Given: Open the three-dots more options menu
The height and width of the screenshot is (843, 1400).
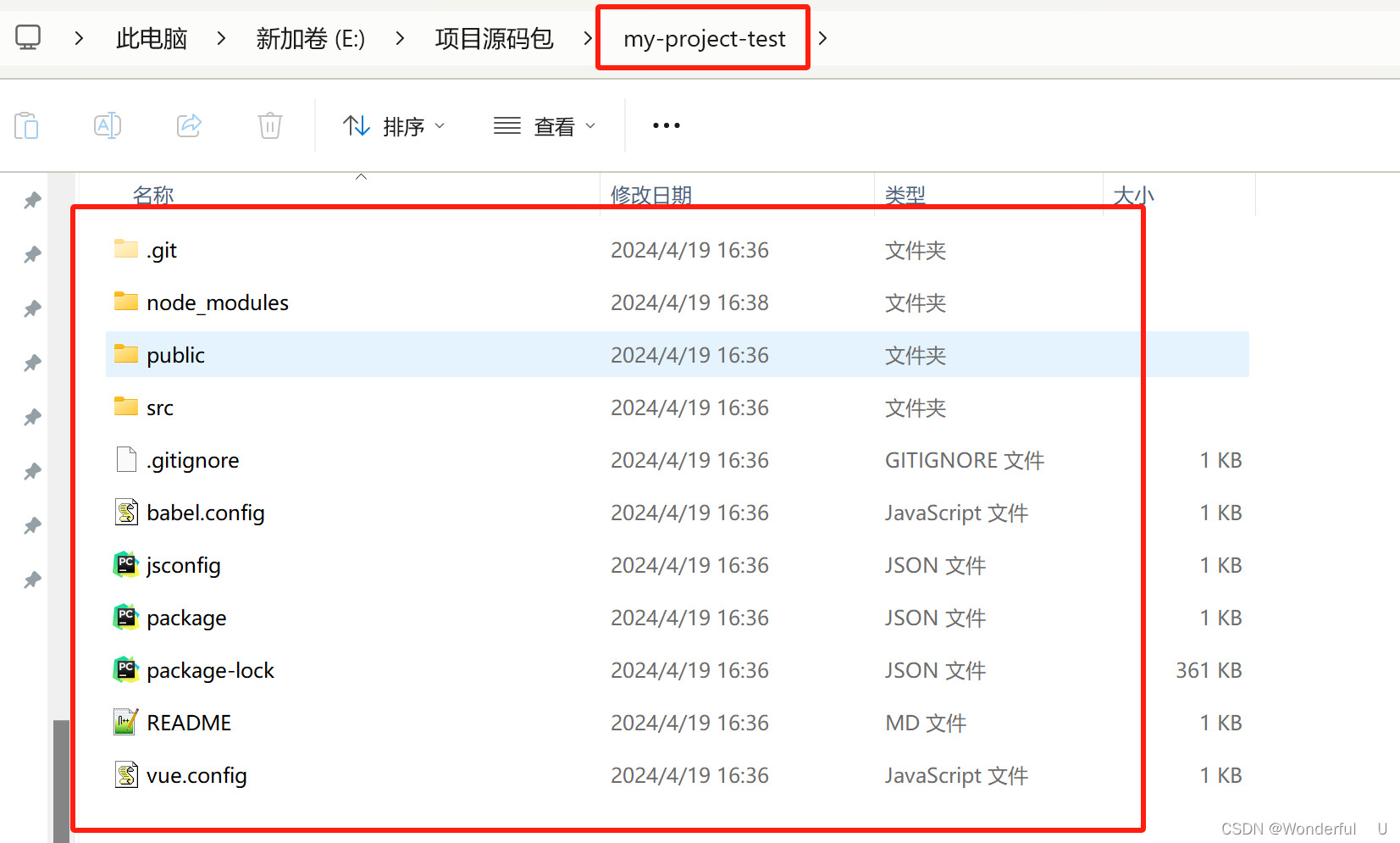Looking at the screenshot, I should click(667, 125).
